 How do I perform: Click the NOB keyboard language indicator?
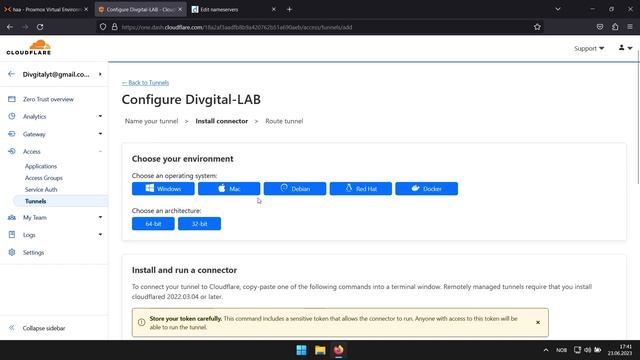click(x=561, y=350)
